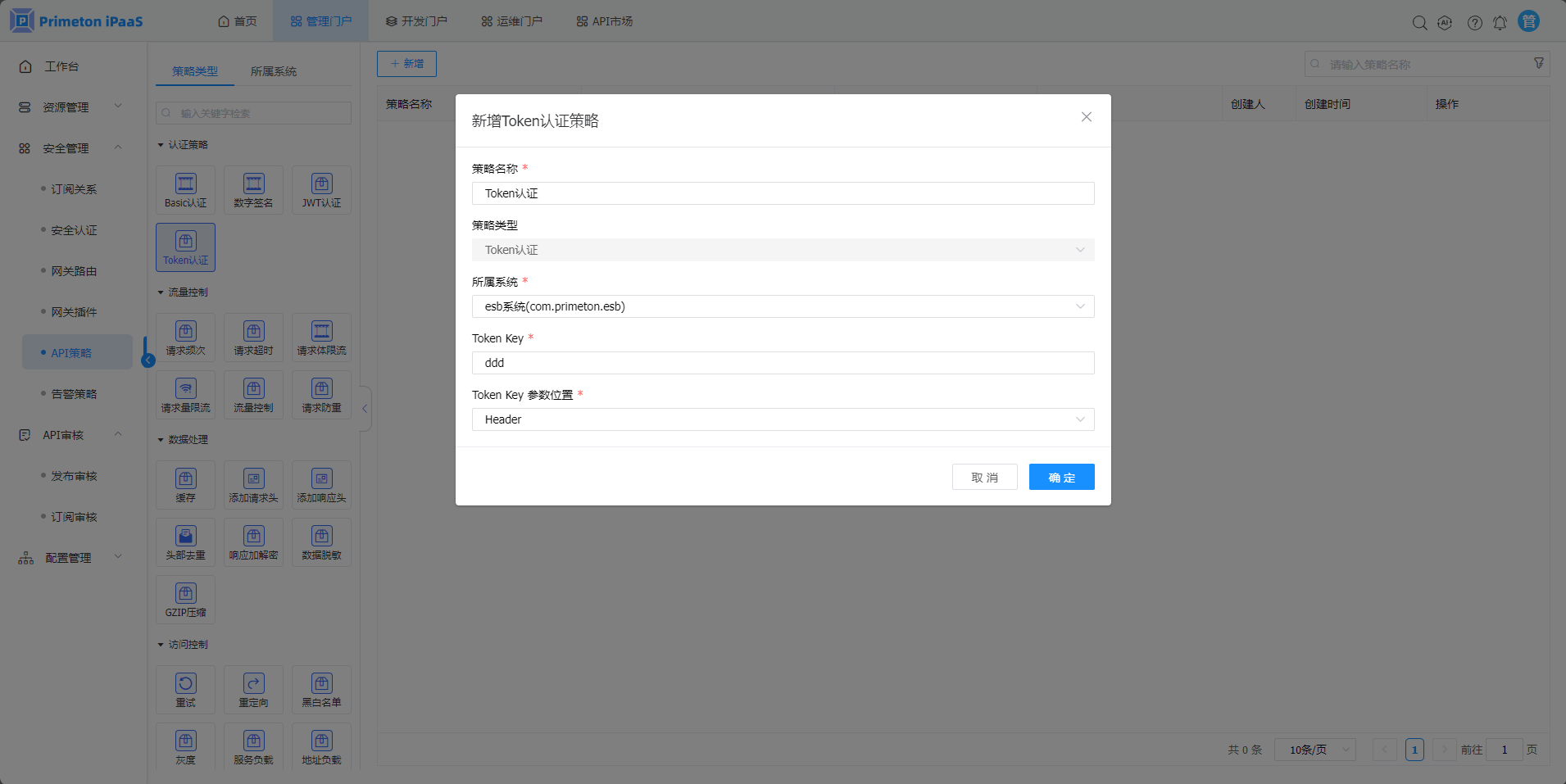Select the 缓存 data processing icon
1566x784 pixels.
tap(185, 485)
